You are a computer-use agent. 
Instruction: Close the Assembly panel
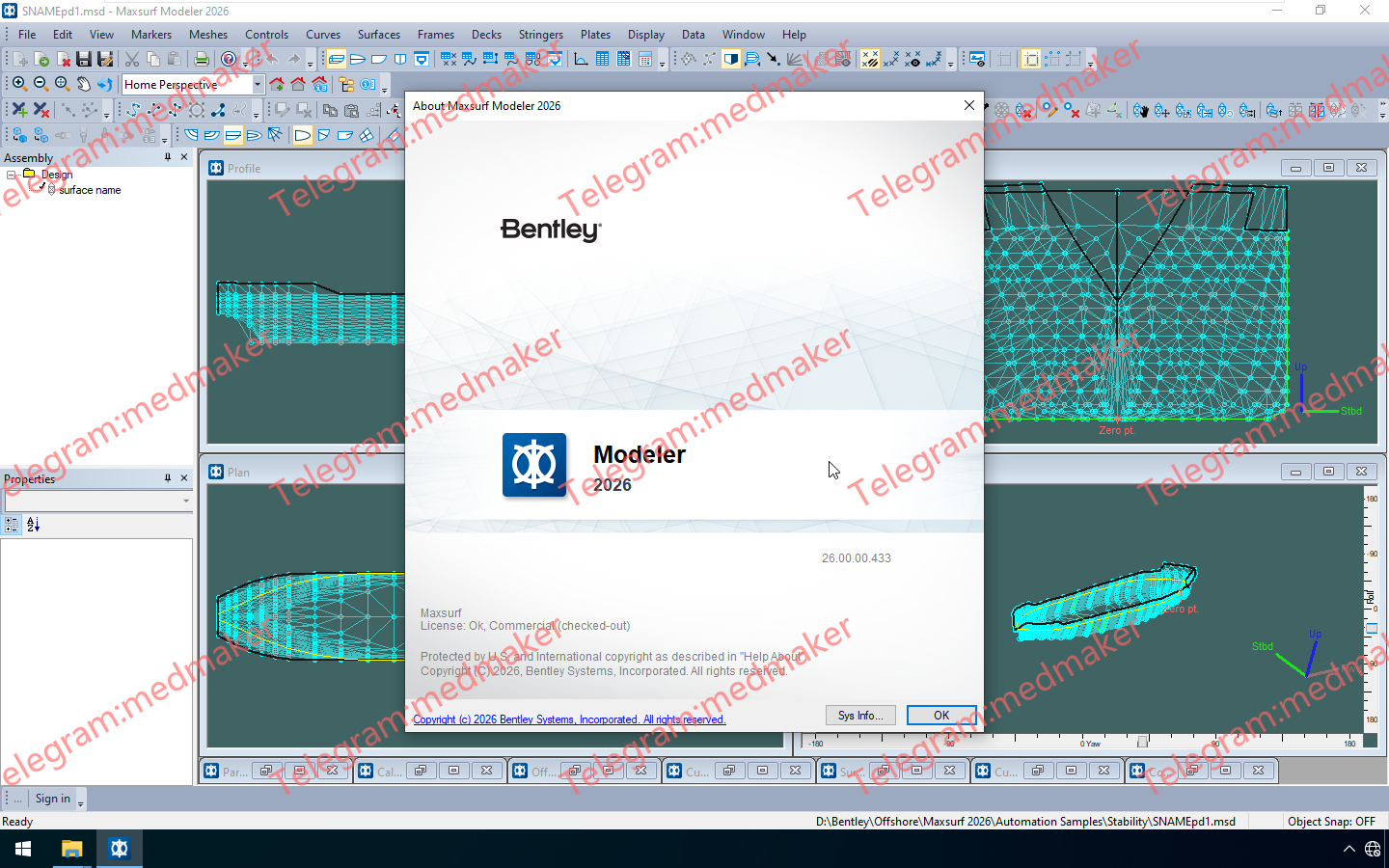(184, 157)
